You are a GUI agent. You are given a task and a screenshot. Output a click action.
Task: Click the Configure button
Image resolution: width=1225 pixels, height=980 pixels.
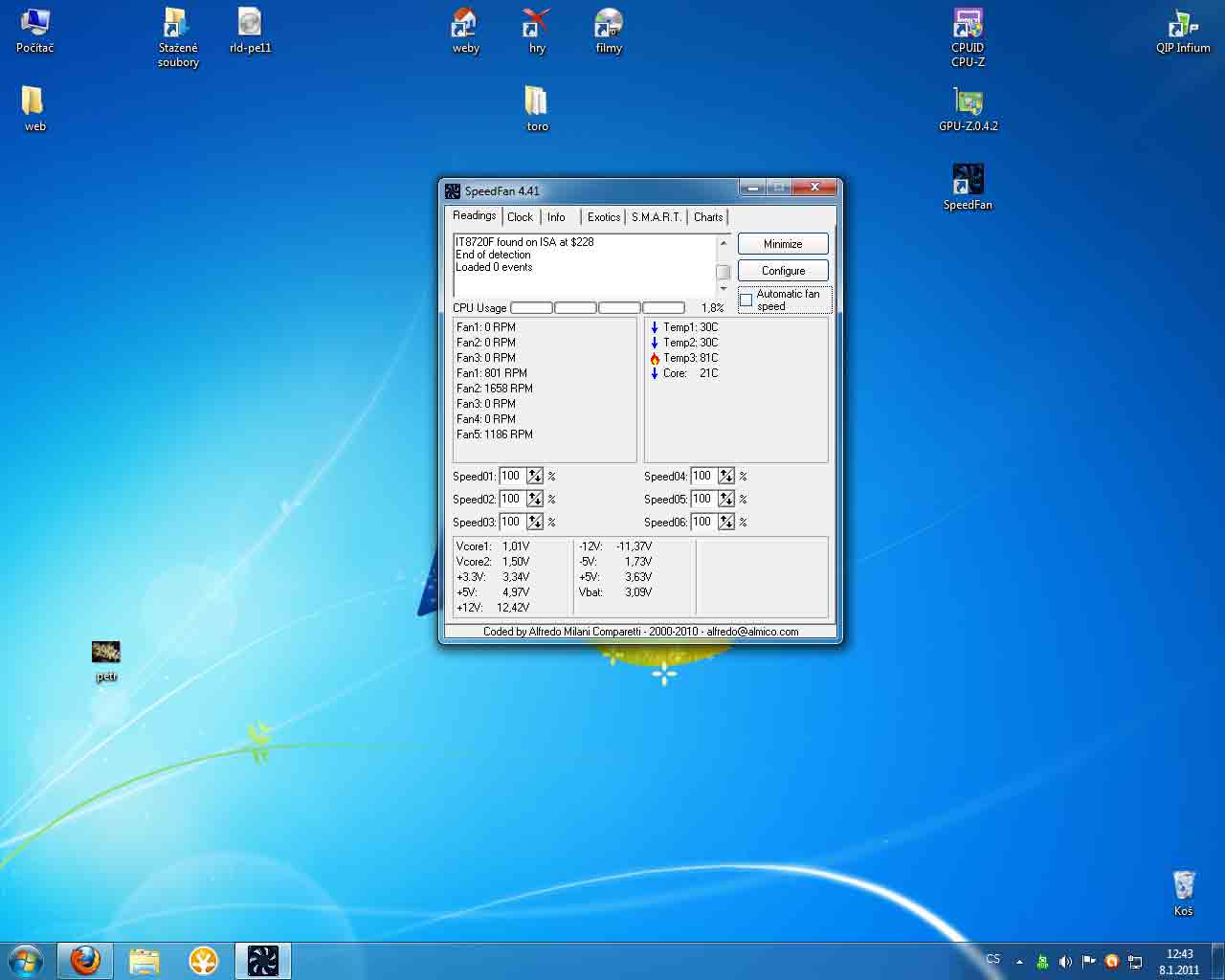pyautogui.click(x=783, y=271)
